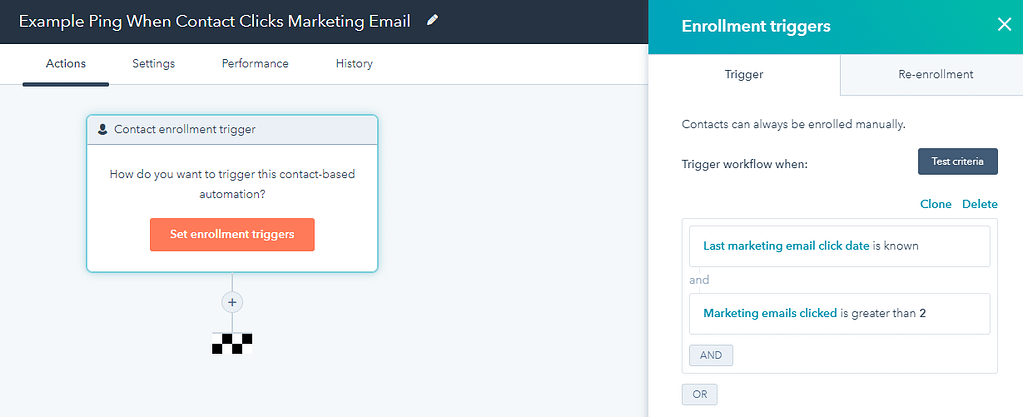The height and width of the screenshot is (417, 1023).
Task: Select the Actions tab
Action: (66, 63)
